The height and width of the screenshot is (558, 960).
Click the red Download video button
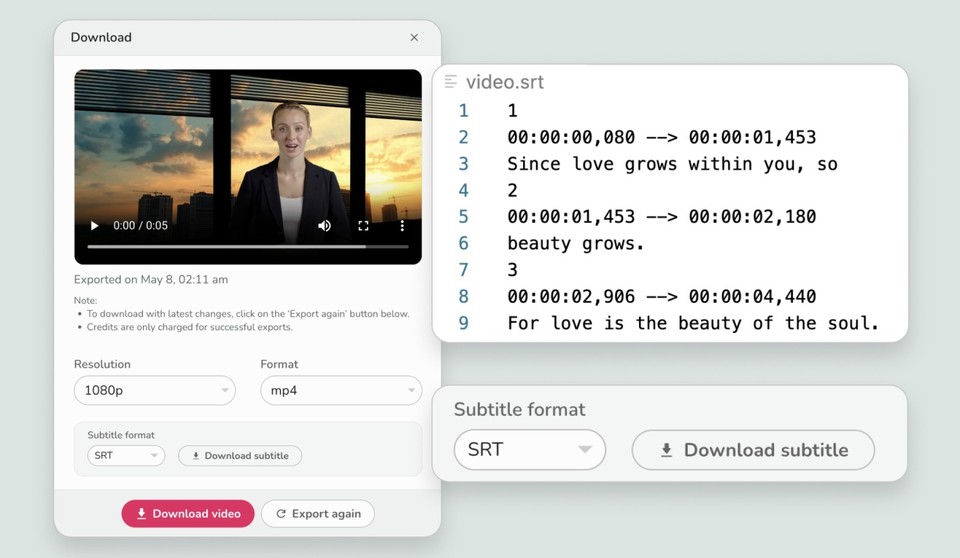(188, 513)
